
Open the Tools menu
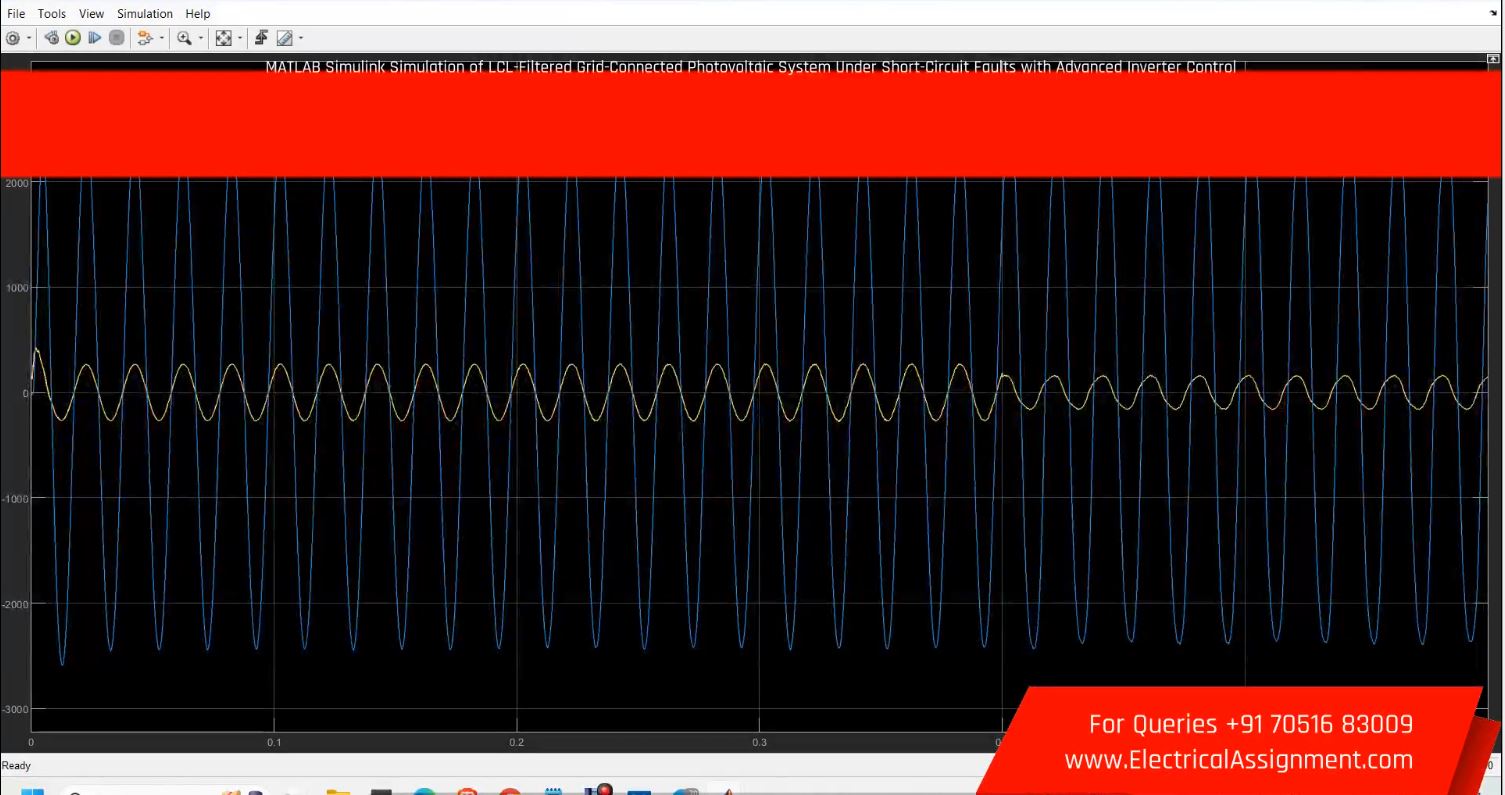click(x=52, y=14)
